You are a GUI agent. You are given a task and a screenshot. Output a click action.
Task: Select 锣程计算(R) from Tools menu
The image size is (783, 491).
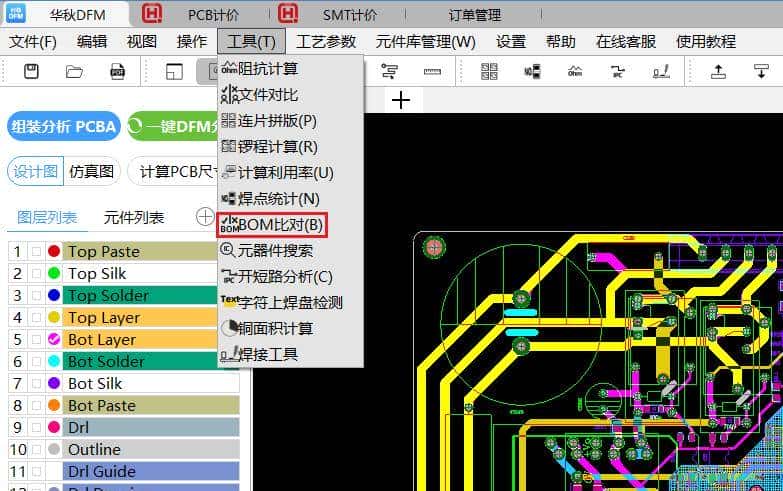[290, 146]
